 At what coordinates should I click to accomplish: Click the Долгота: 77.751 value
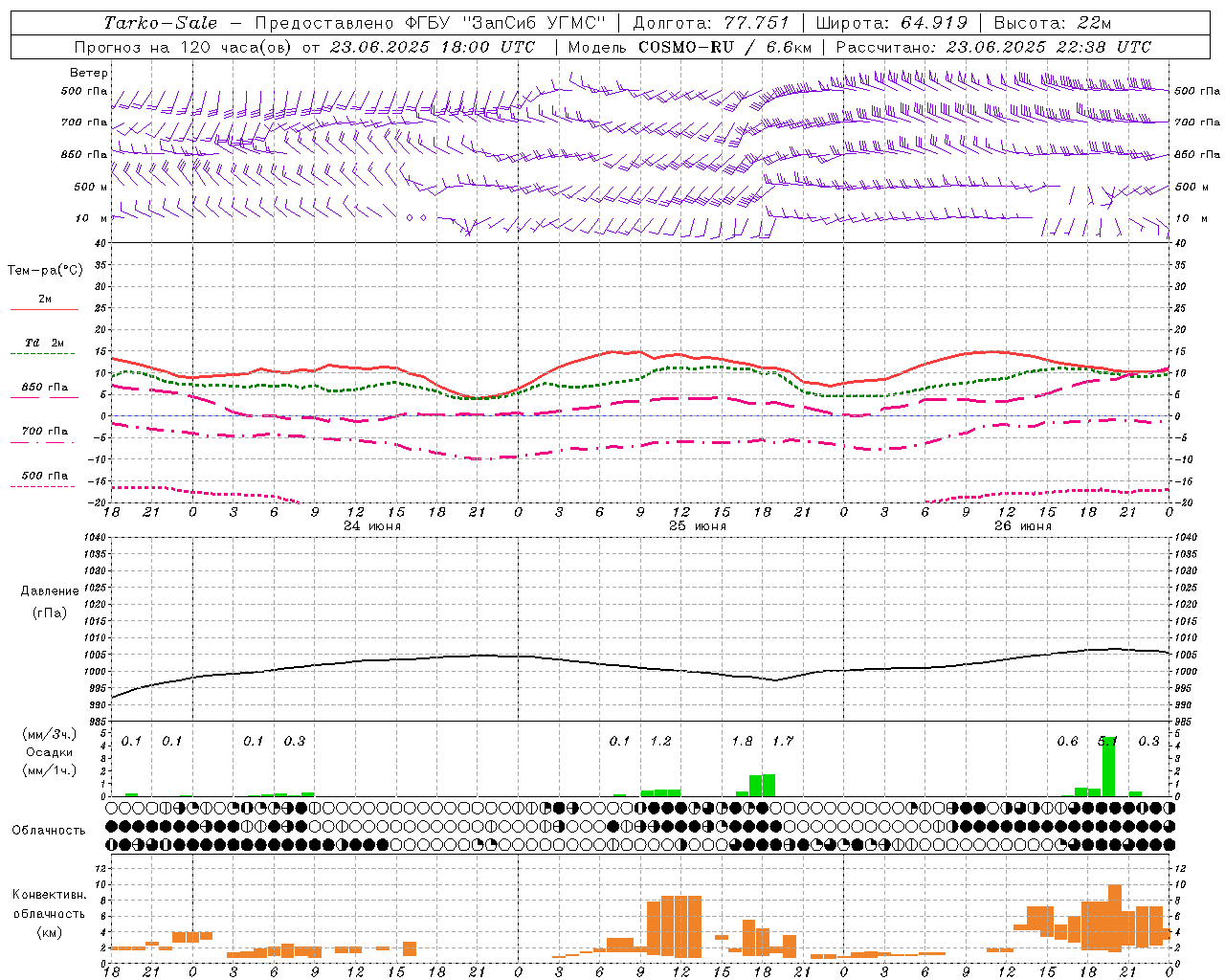(711, 23)
